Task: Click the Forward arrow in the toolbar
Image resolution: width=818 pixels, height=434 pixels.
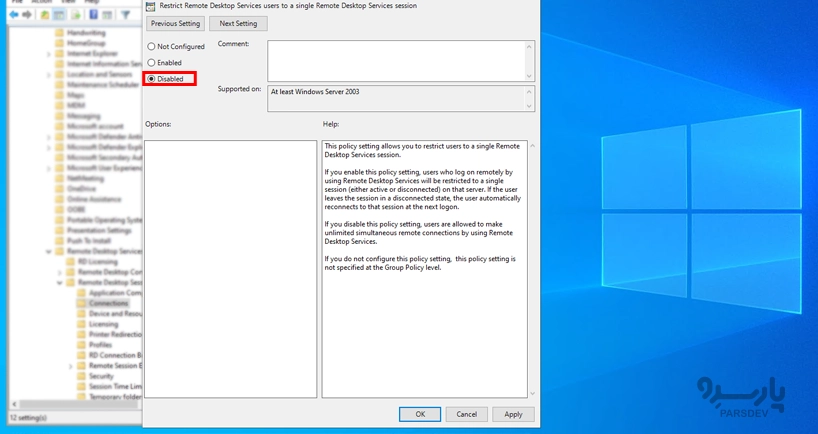Action: [x=27, y=15]
